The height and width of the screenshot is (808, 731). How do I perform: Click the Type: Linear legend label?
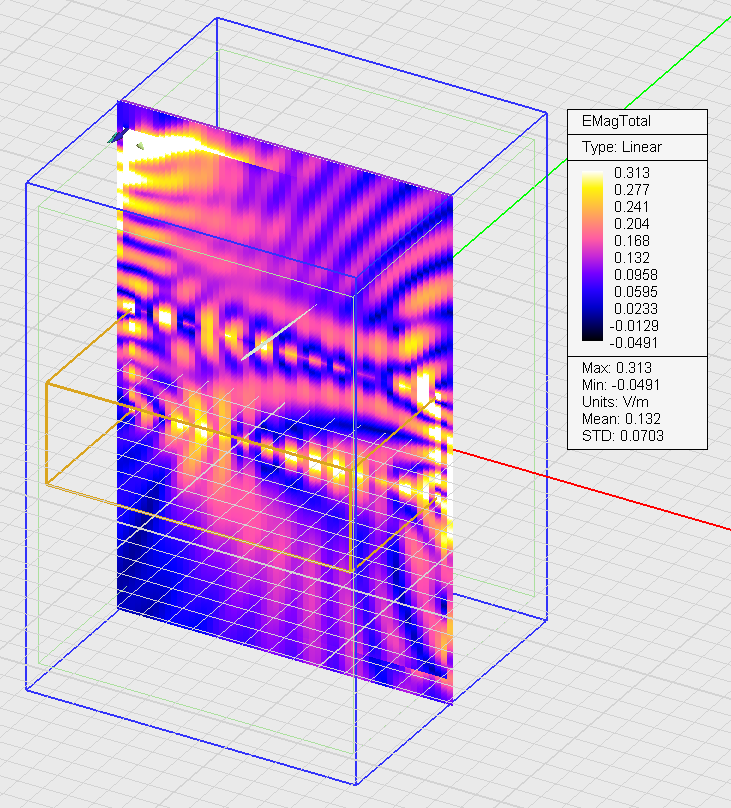tap(622, 147)
